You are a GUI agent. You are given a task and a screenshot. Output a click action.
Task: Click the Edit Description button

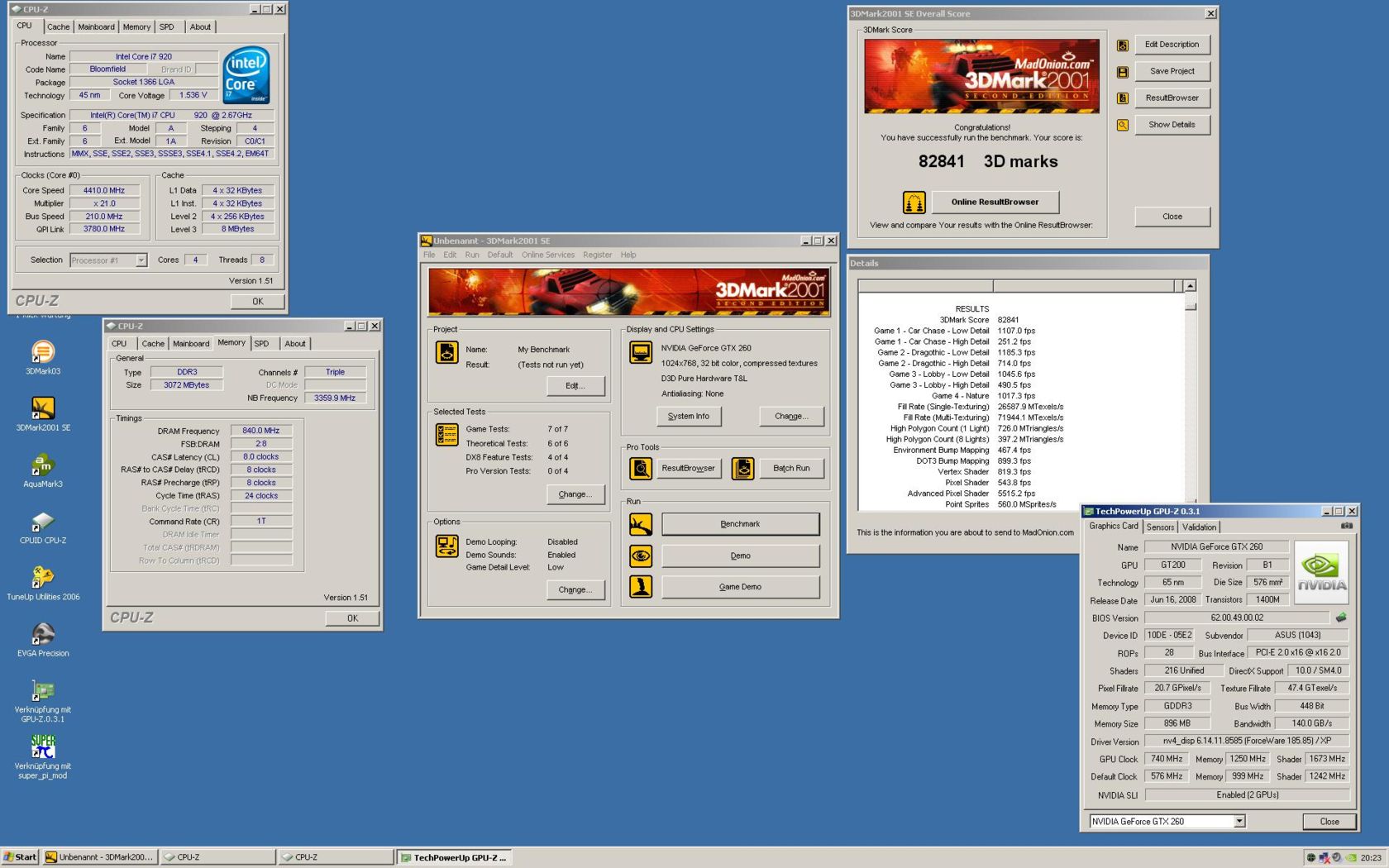[x=1172, y=45]
